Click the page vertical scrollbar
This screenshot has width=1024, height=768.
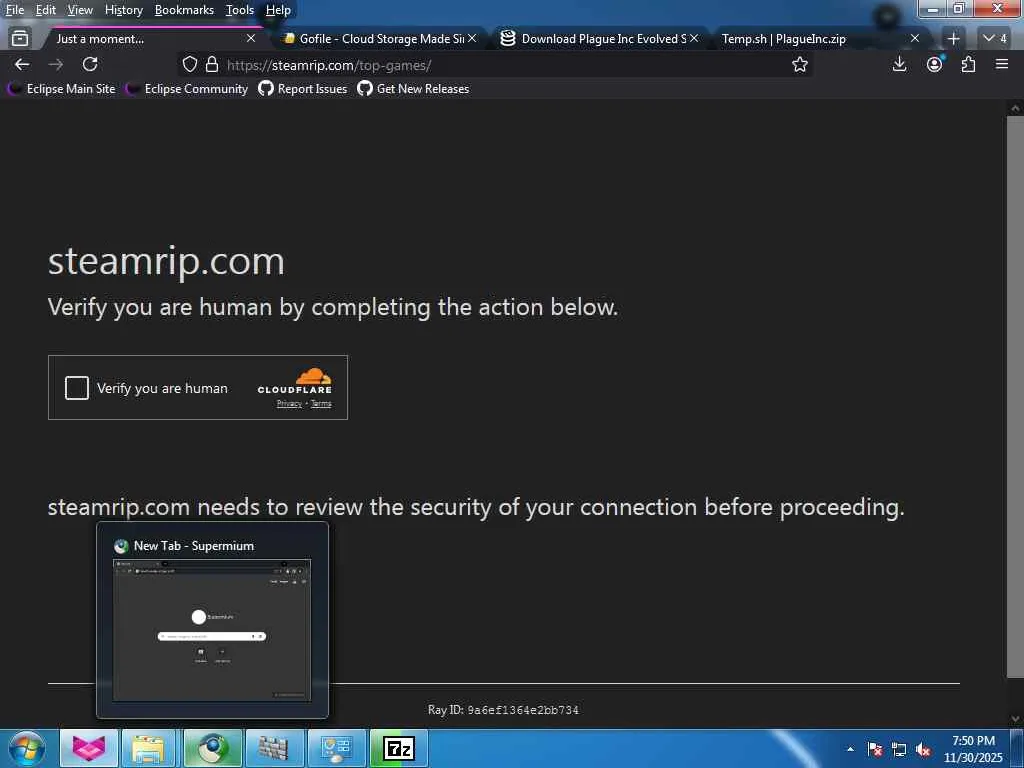coord(1015,397)
